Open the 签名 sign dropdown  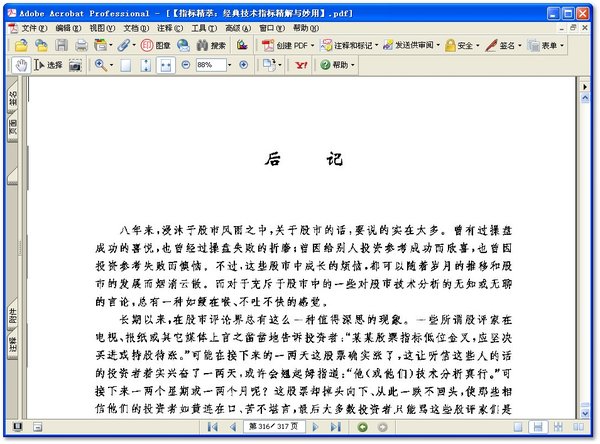point(504,46)
